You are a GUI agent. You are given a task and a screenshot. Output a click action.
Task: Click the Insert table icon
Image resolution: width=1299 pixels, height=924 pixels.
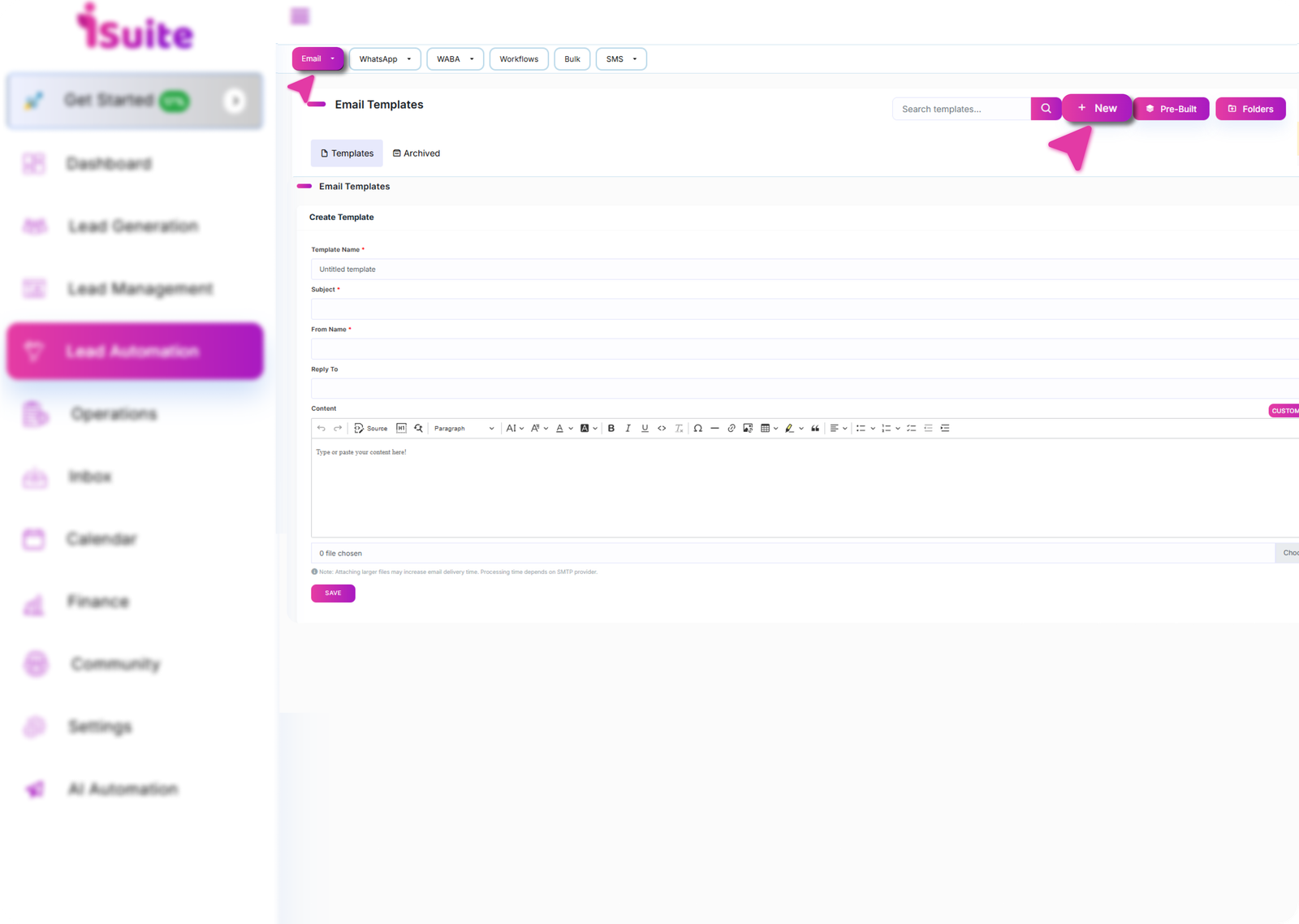[x=766, y=428]
